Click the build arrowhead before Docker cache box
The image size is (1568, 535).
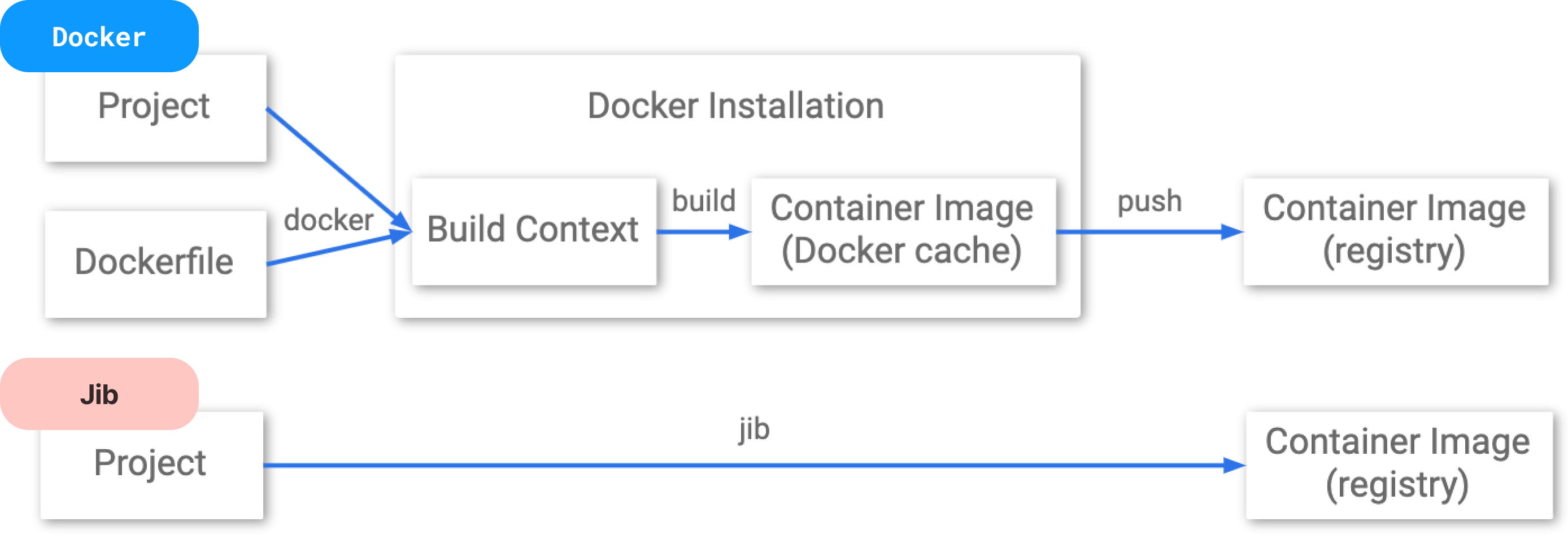pyautogui.click(x=739, y=231)
